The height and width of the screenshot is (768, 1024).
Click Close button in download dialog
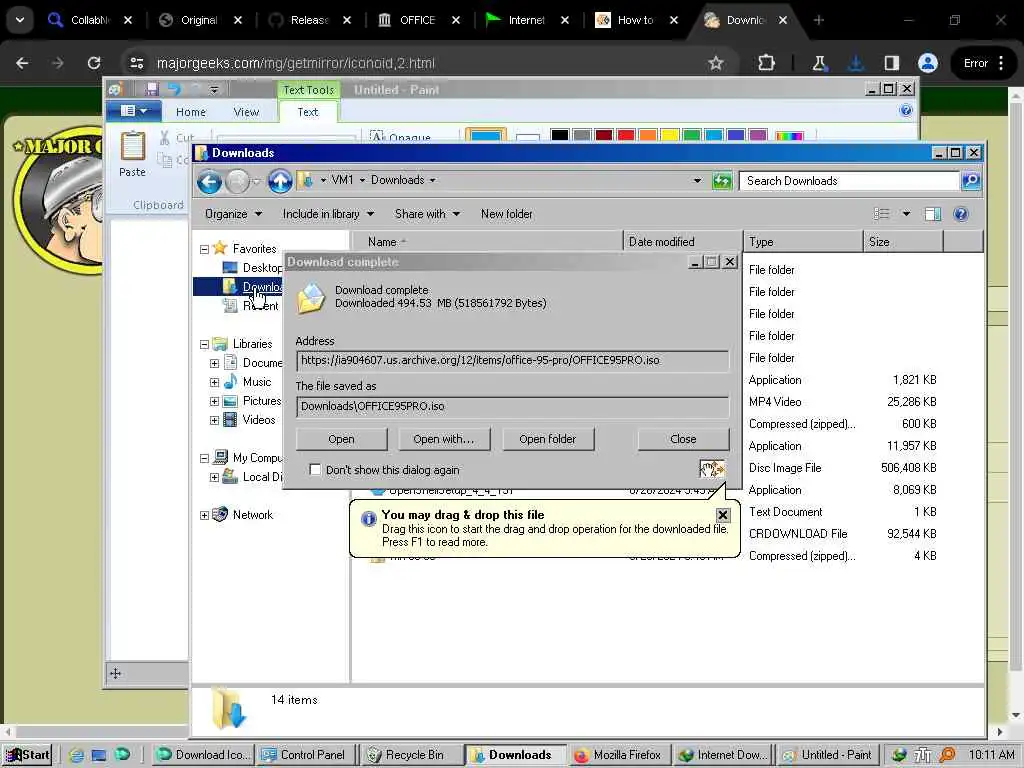point(683,439)
